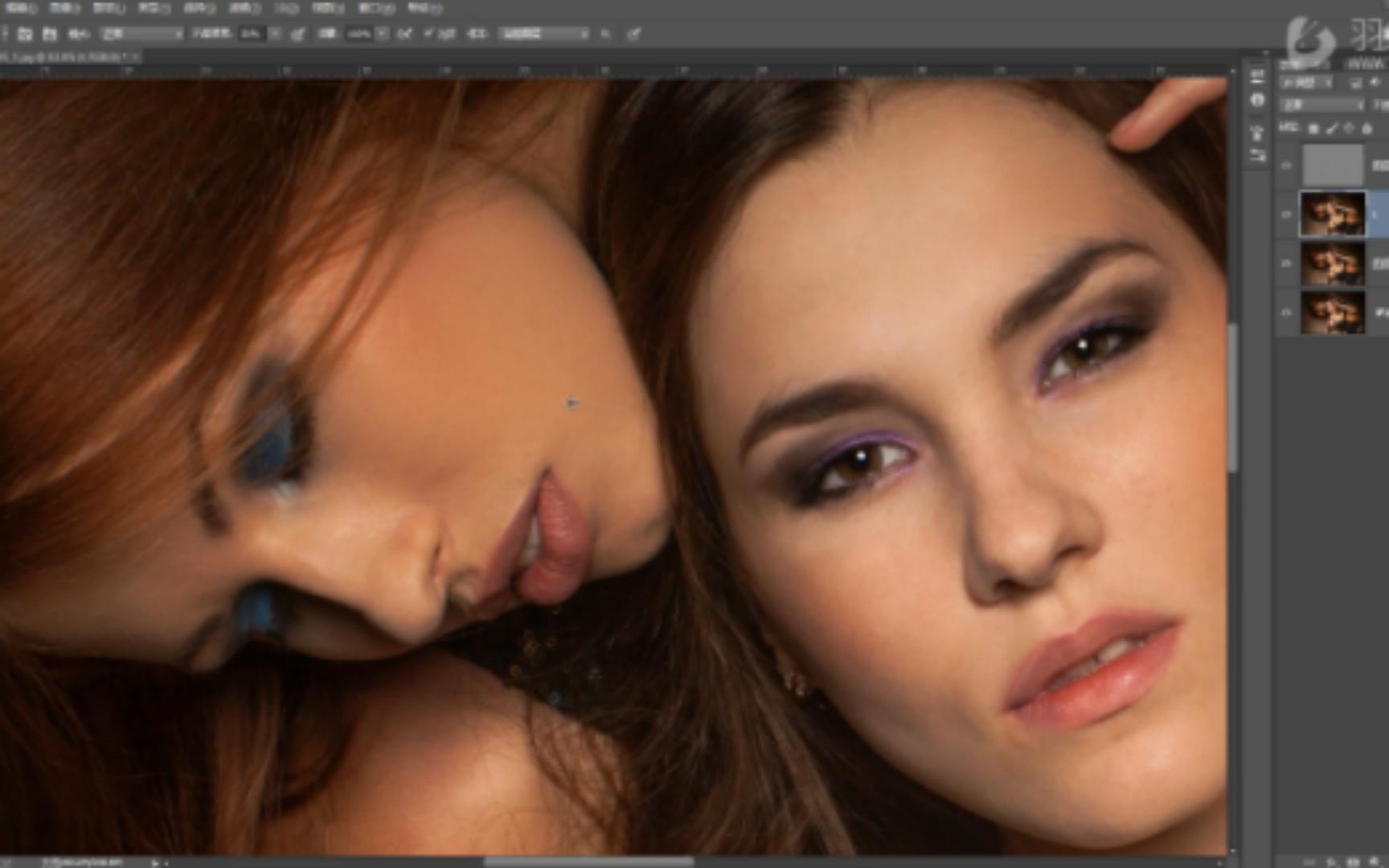The image size is (1389, 868).
Task: Click lock image pixels brush icon in Layers panel
Action: tap(1331, 128)
